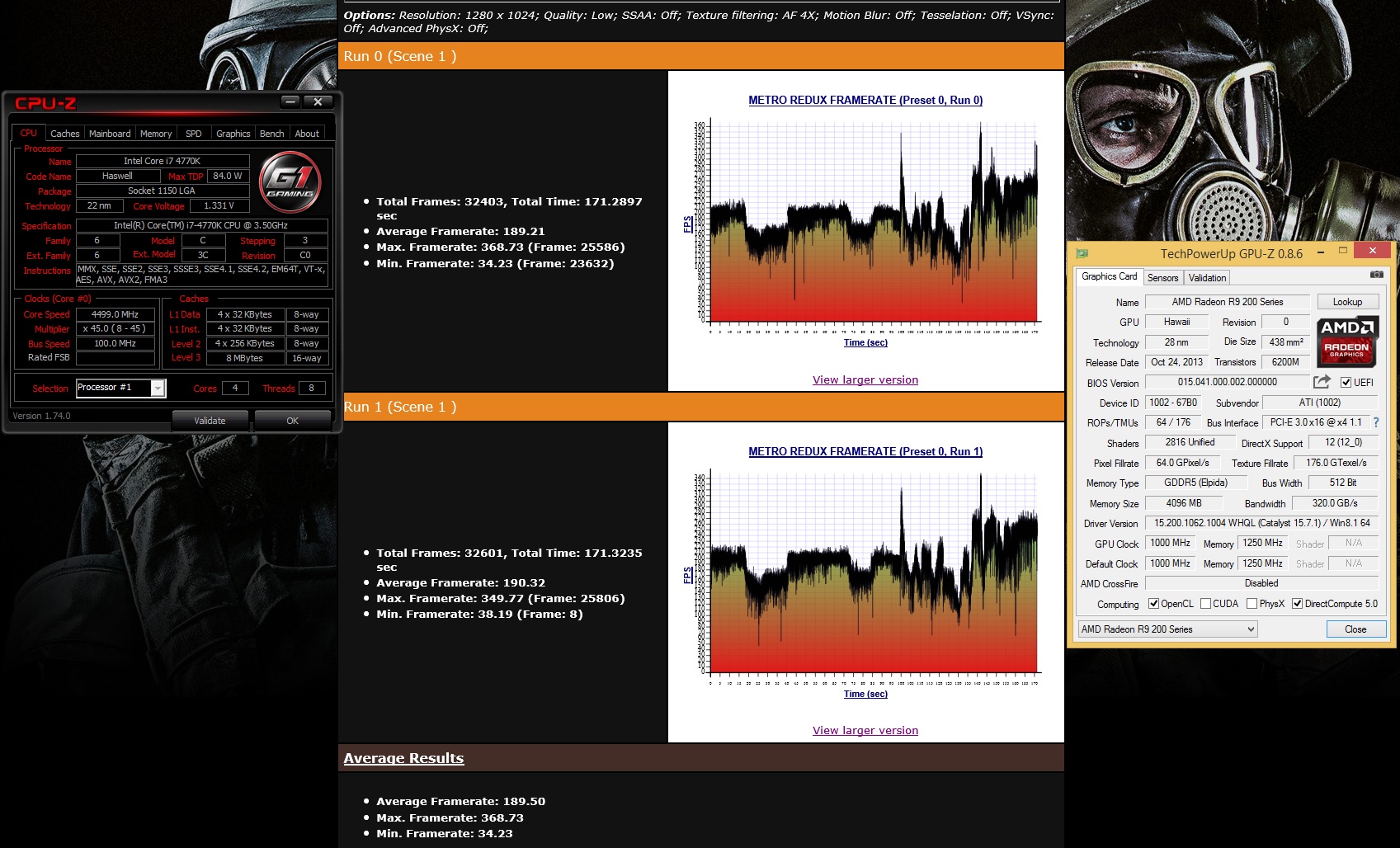This screenshot has height=848, width=1400.
Task: Click the '1.331 V' core voltage value
Action: pos(219,206)
